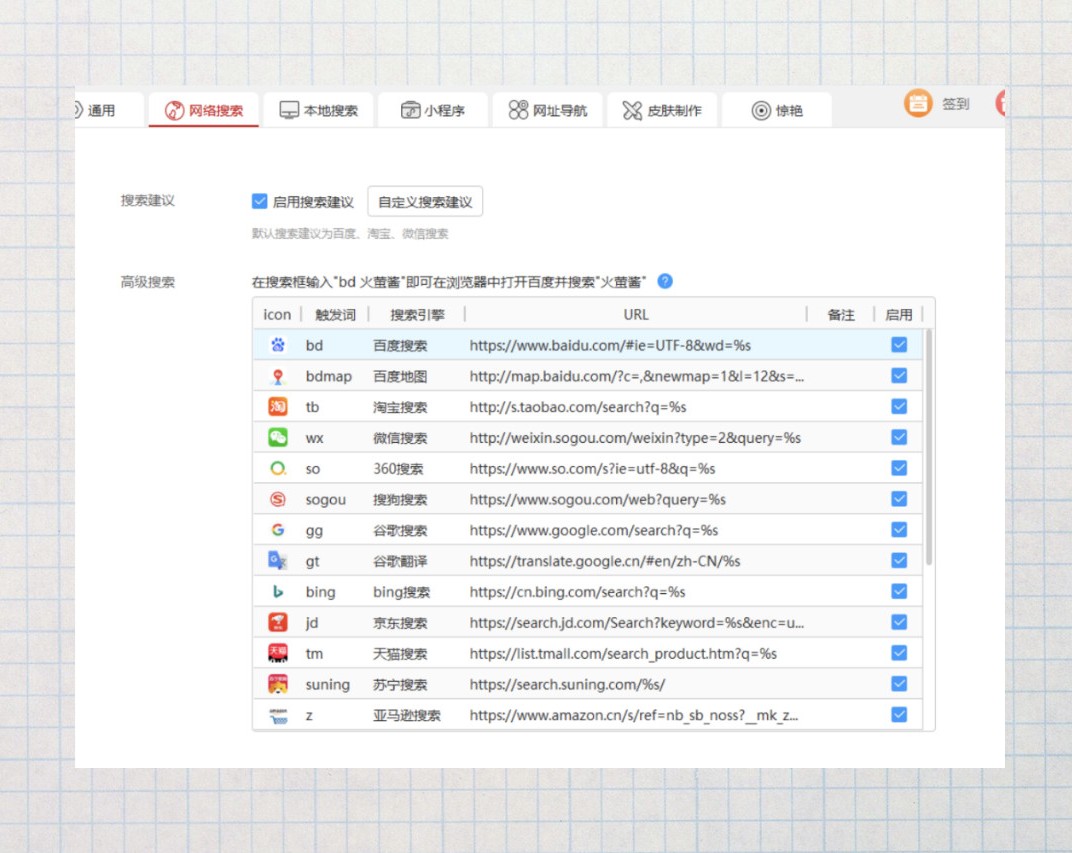Toggle the enable checkbox for suning row

click(898, 684)
